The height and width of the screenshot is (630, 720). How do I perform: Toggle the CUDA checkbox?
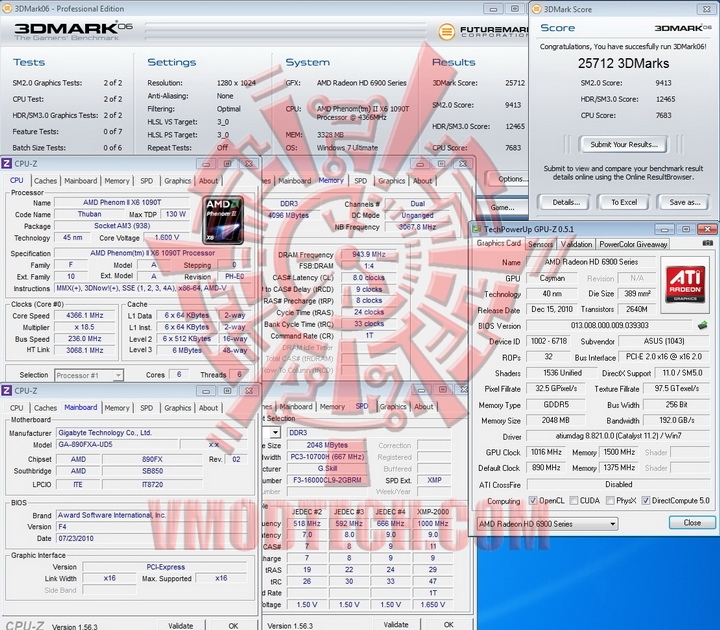pyautogui.click(x=574, y=501)
